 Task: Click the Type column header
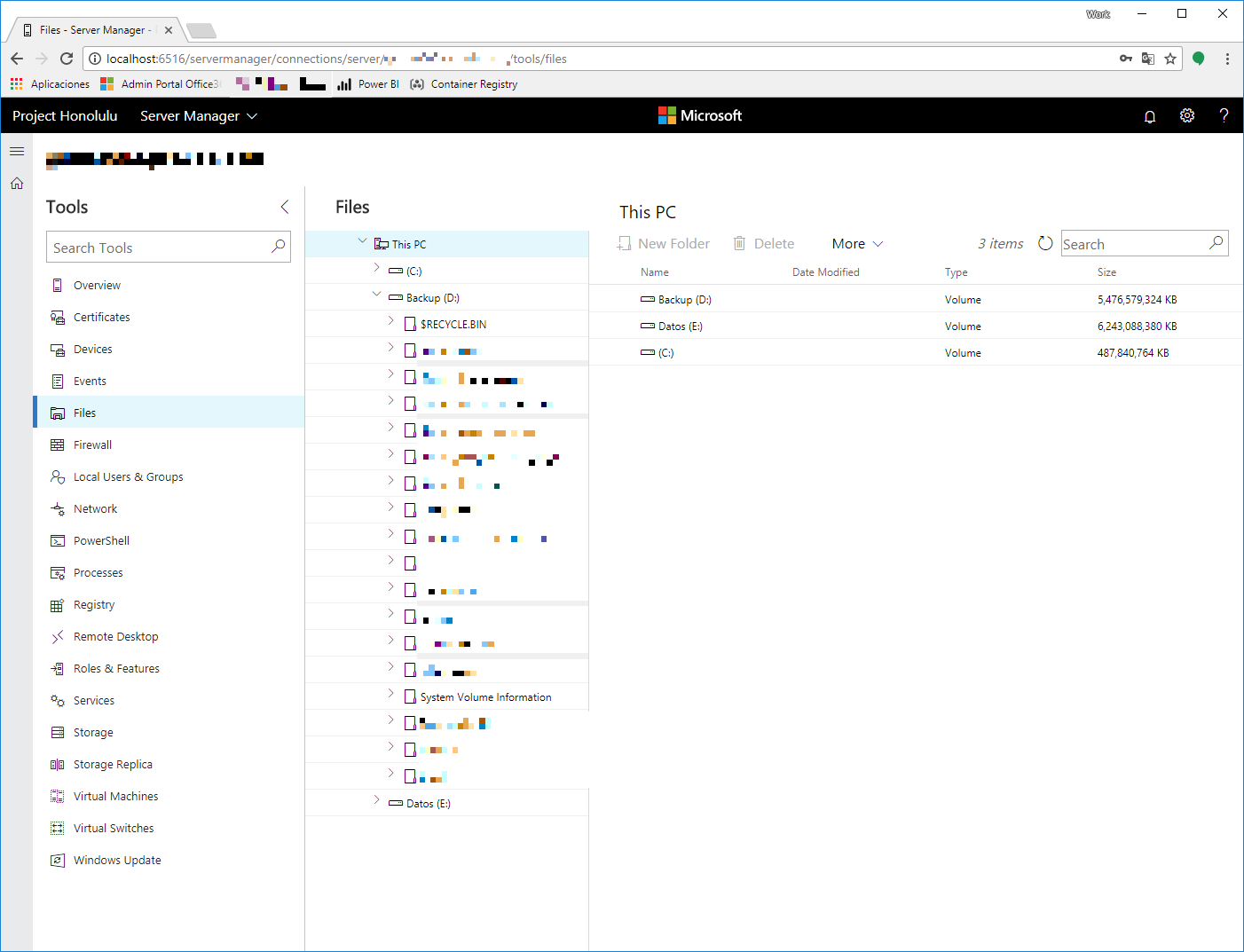click(957, 272)
